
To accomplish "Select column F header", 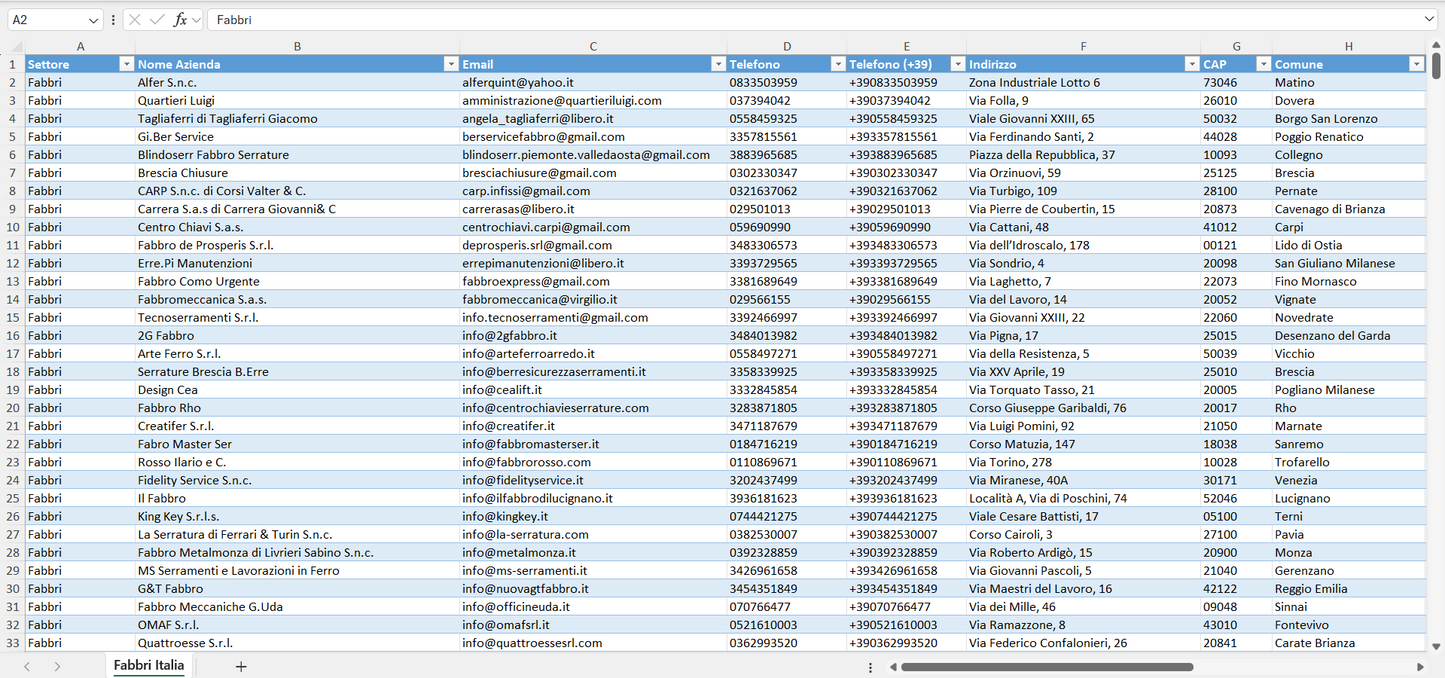I will coord(1083,46).
